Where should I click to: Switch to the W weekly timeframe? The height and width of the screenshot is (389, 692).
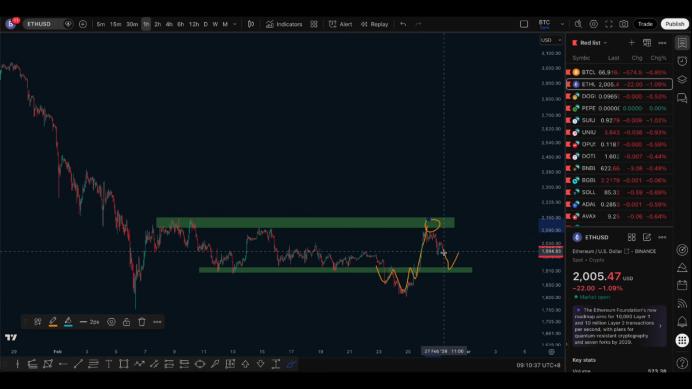click(x=215, y=24)
